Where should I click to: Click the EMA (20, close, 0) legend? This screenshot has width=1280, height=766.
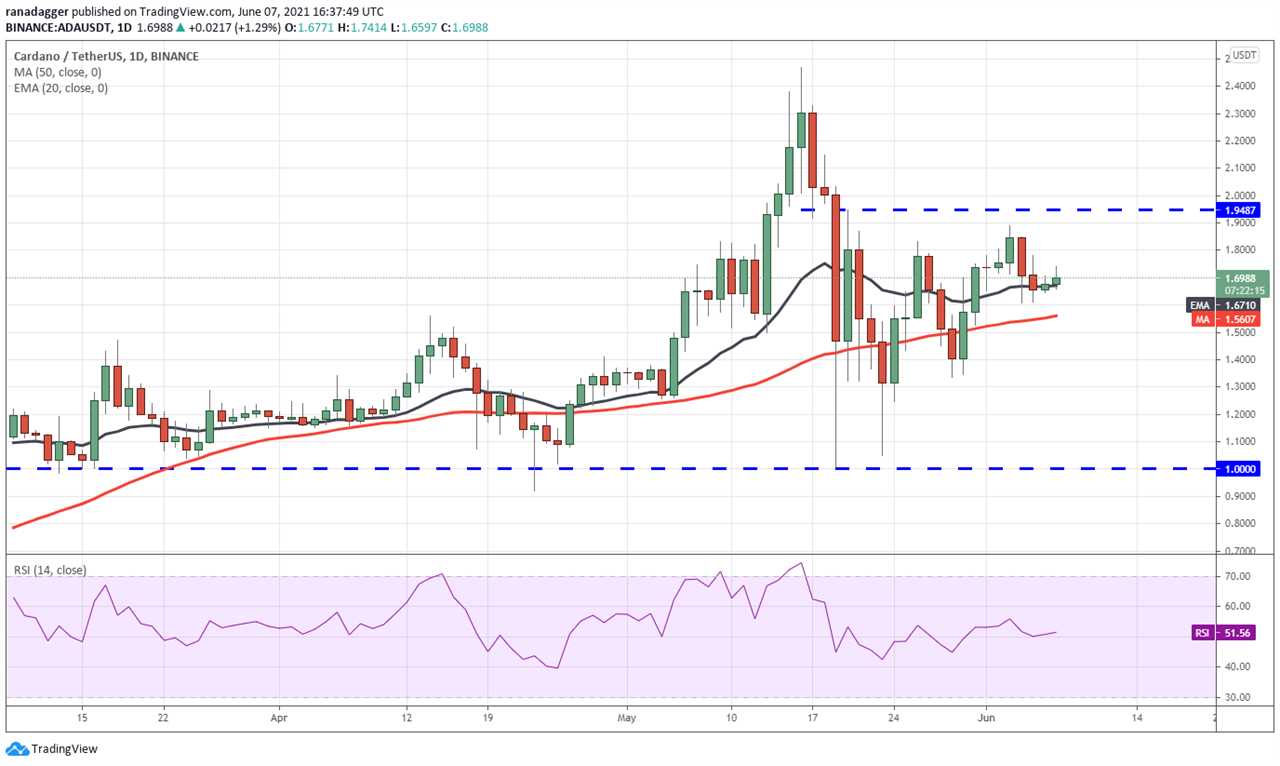[59, 88]
